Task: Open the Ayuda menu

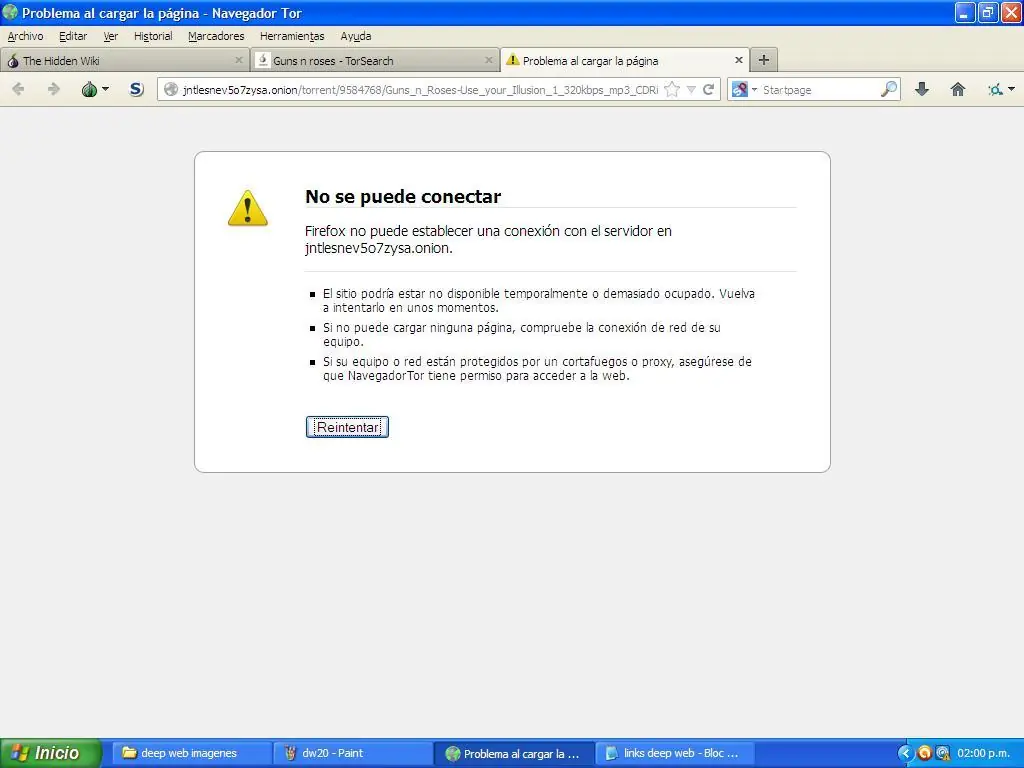Action: click(x=355, y=36)
